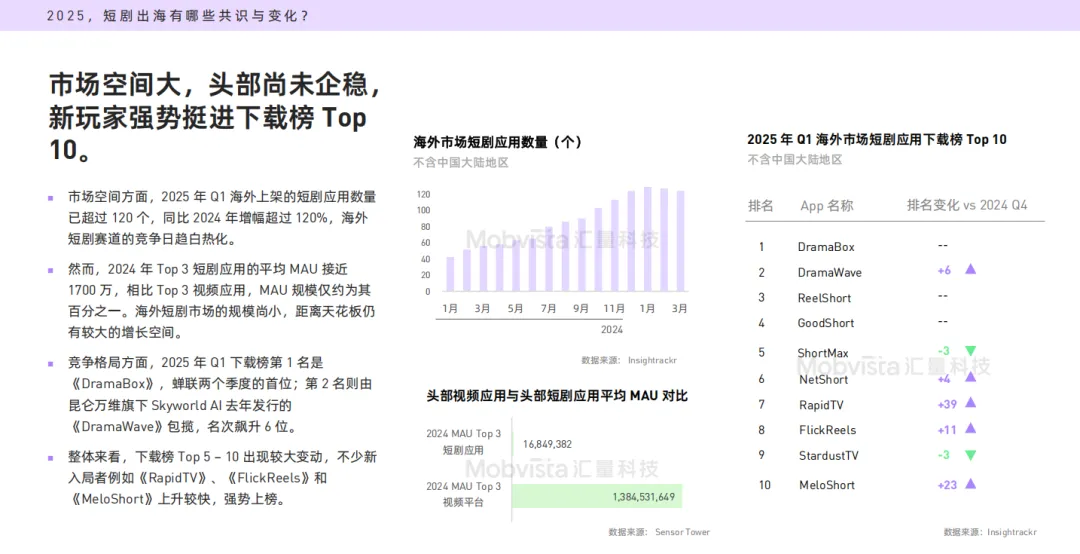Click the main headline 市场空间大，头部尚未企稳
Screen dimensions: 1080x554
tap(215, 85)
